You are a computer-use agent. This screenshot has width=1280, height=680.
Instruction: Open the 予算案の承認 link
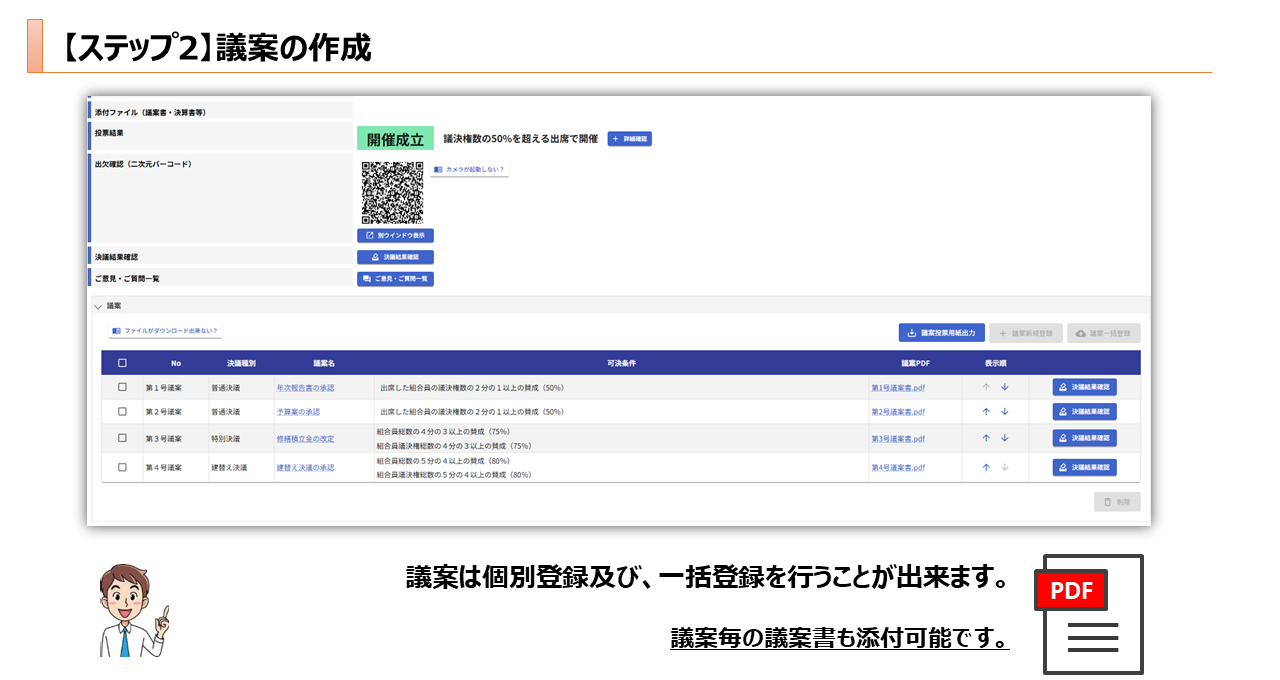click(298, 411)
